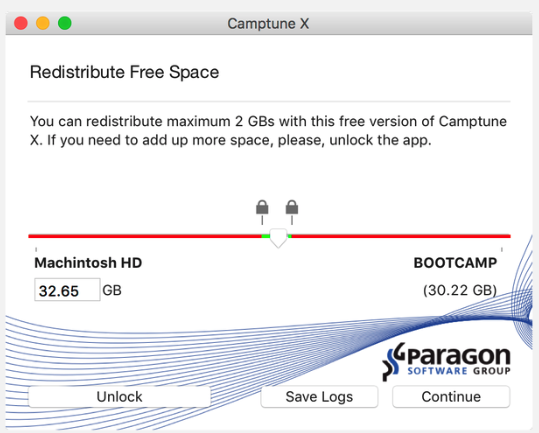Proceed with the Continue button
This screenshot has width=539, height=433.
coord(451,397)
